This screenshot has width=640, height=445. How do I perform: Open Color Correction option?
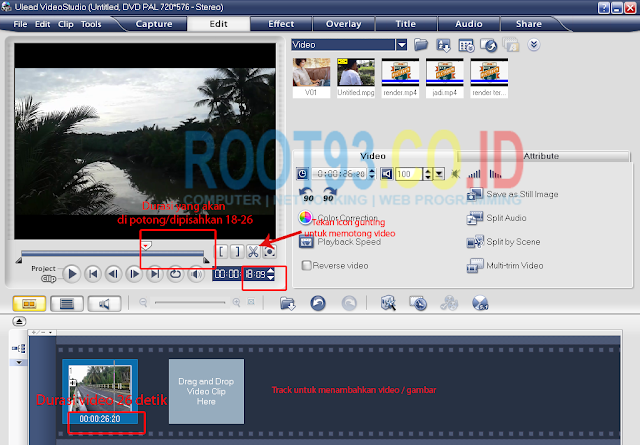(x=338, y=218)
